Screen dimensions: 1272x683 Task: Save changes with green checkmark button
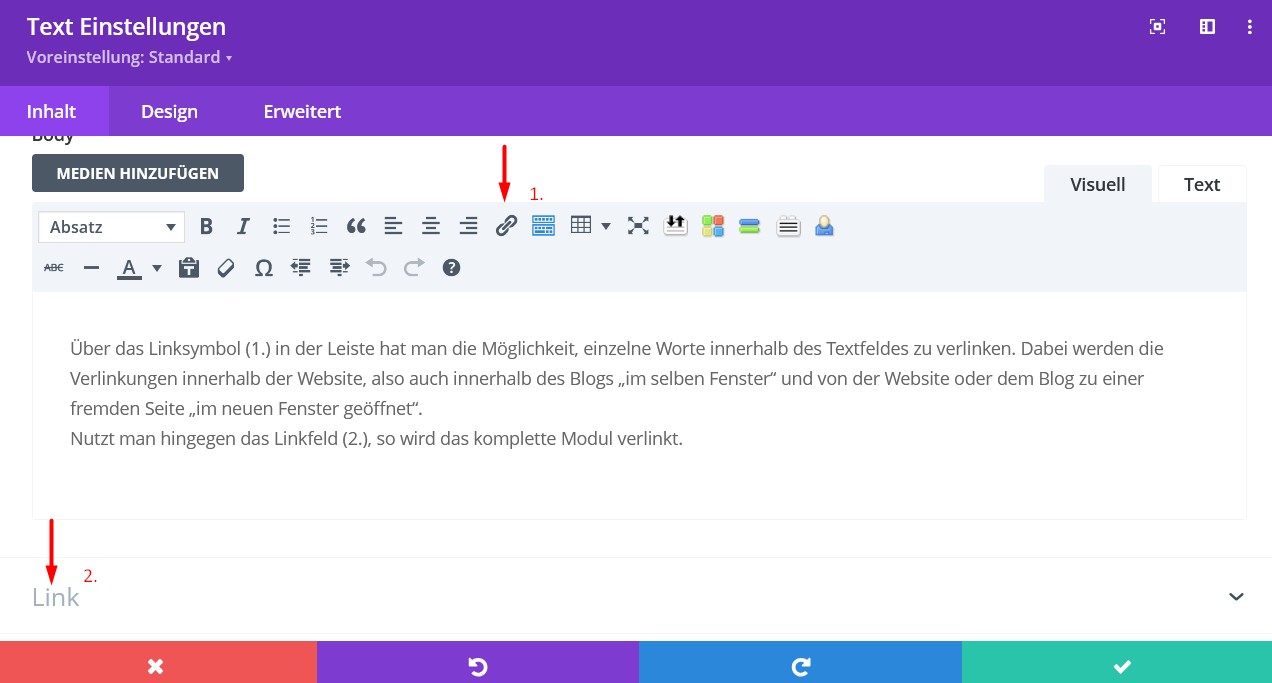point(1117,662)
